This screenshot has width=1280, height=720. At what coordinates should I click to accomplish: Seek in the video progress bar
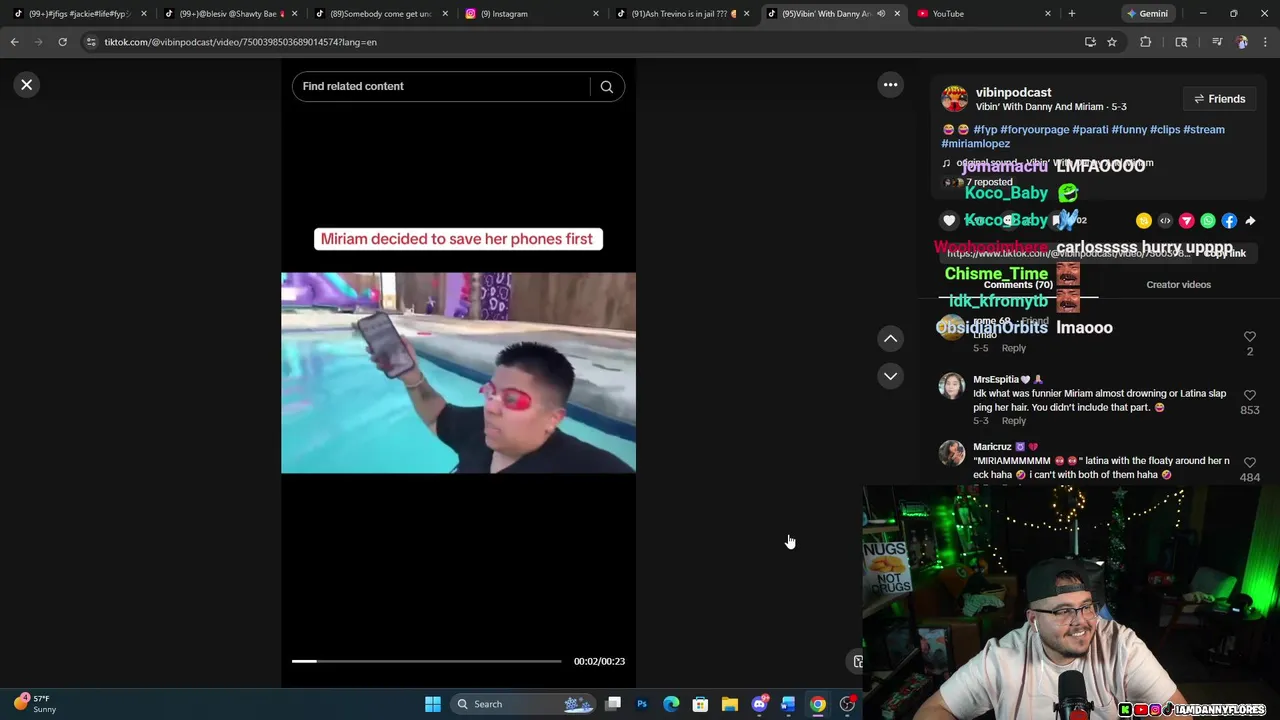point(427,661)
